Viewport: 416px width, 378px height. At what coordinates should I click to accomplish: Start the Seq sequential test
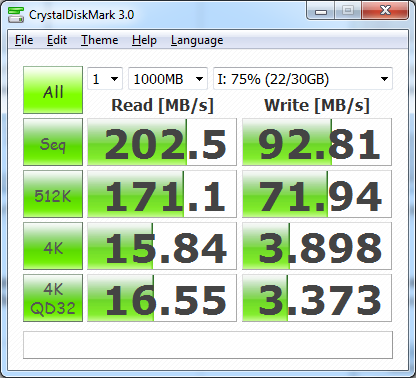click(x=53, y=142)
